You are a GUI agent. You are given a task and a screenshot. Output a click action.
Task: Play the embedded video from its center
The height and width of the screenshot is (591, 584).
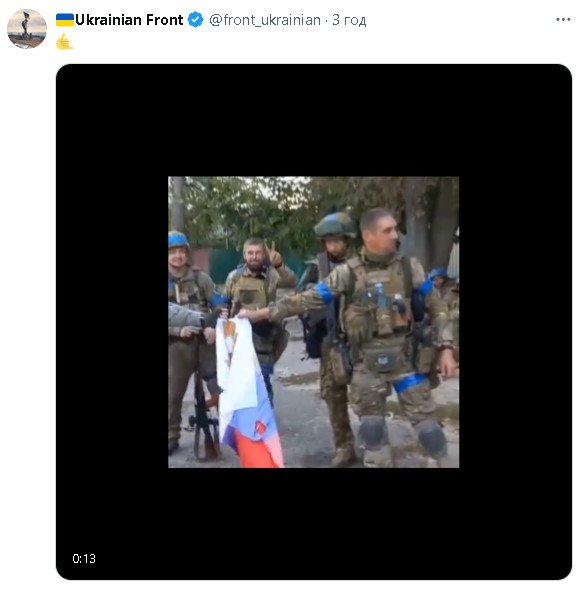point(314,322)
